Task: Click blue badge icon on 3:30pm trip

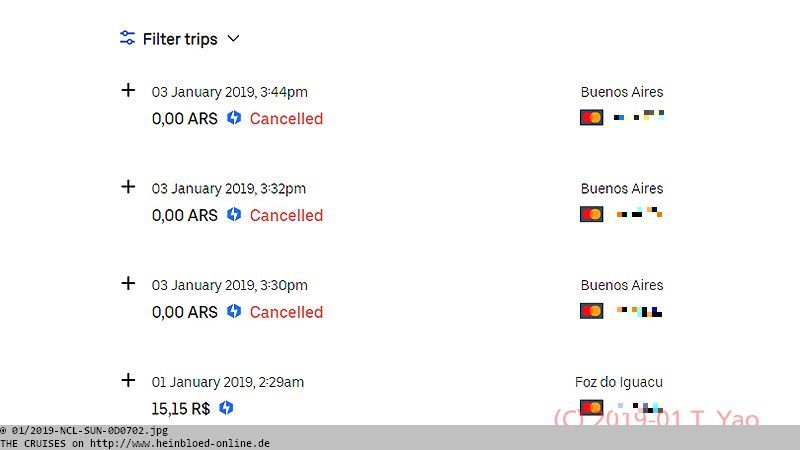Action: tap(234, 311)
